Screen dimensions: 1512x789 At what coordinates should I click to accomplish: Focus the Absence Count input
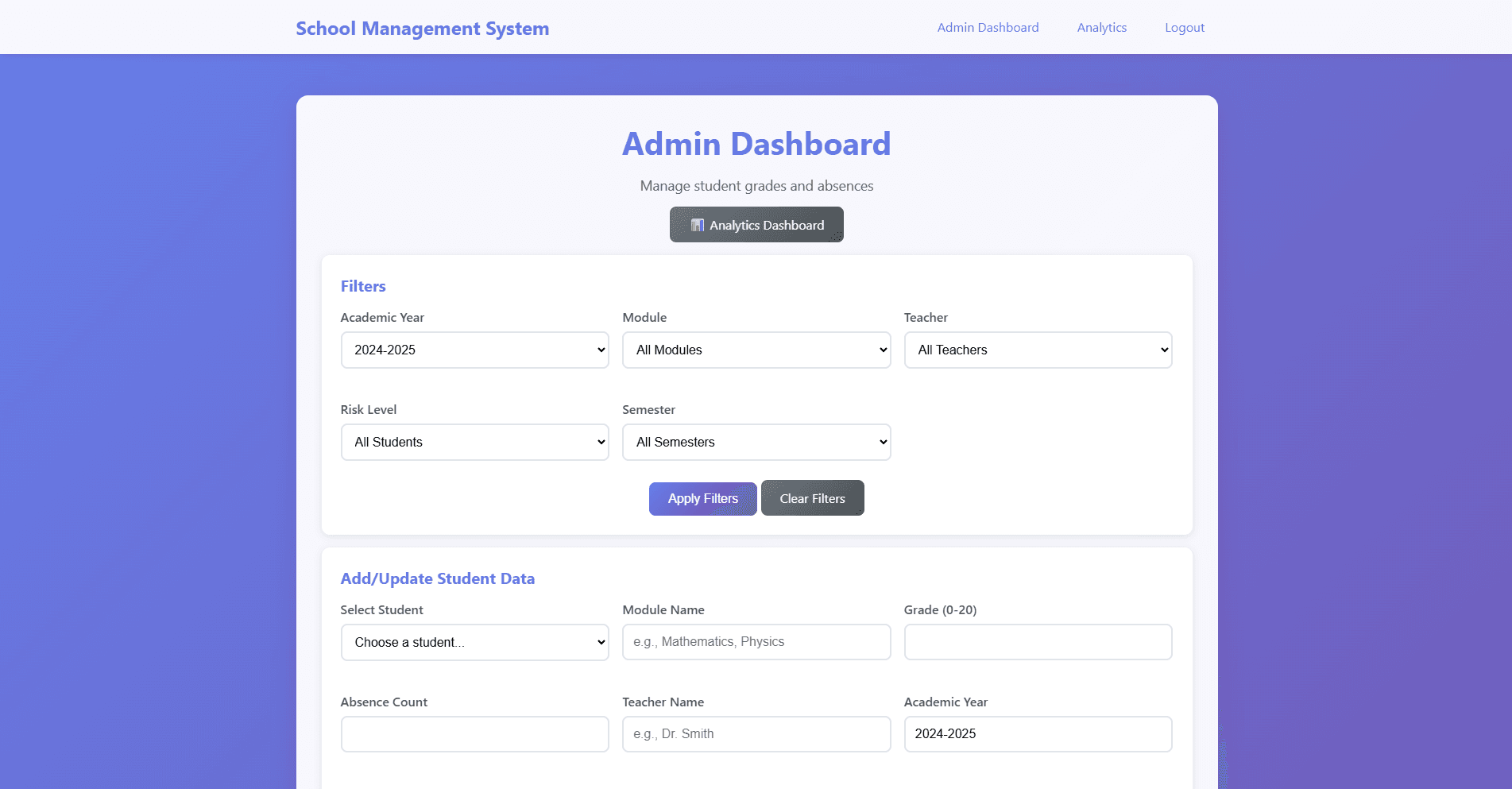tap(474, 734)
